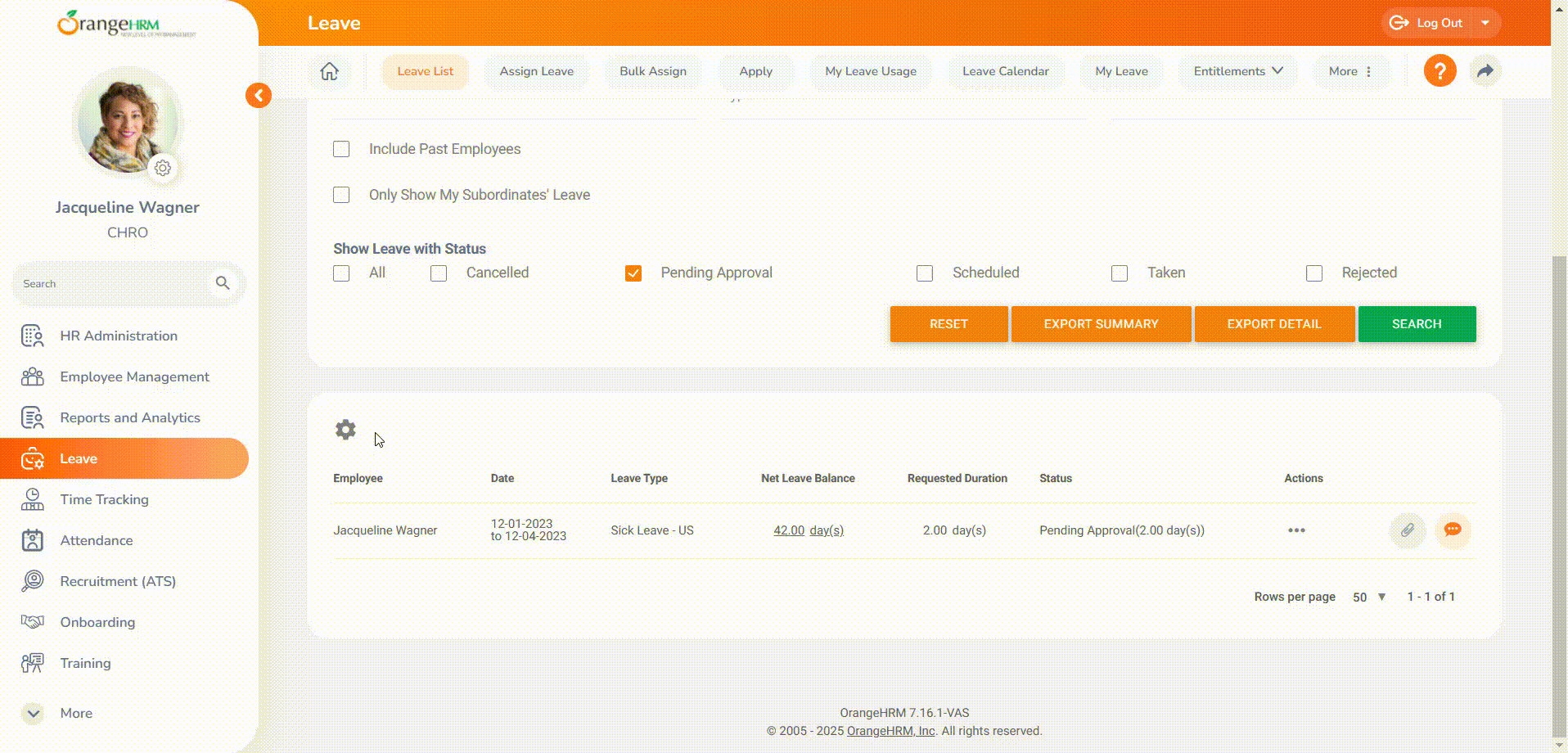Image resolution: width=1568 pixels, height=753 pixels.
Task: Expand the More chevron in the sidebar
Action: 33,713
